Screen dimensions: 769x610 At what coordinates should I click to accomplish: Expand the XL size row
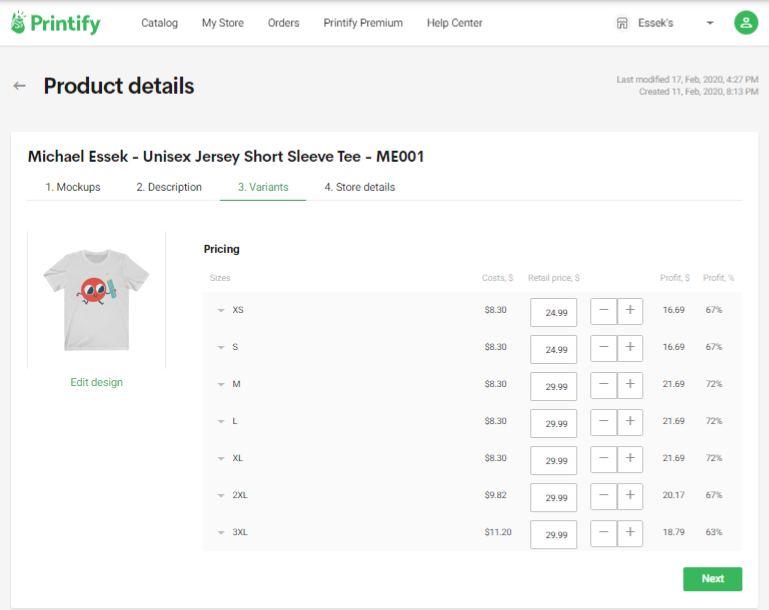(221, 458)
